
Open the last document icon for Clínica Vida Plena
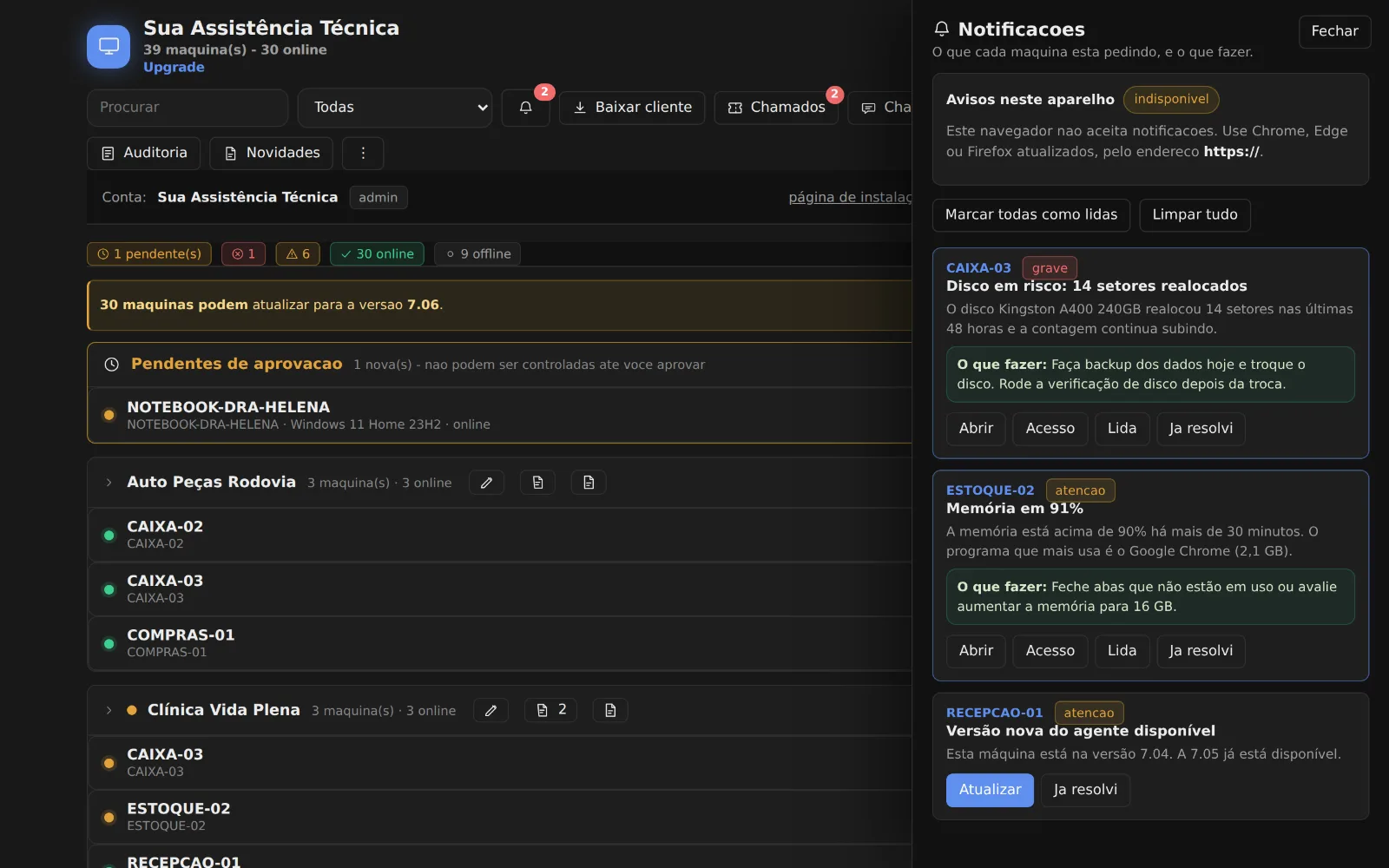coord(610,710)
